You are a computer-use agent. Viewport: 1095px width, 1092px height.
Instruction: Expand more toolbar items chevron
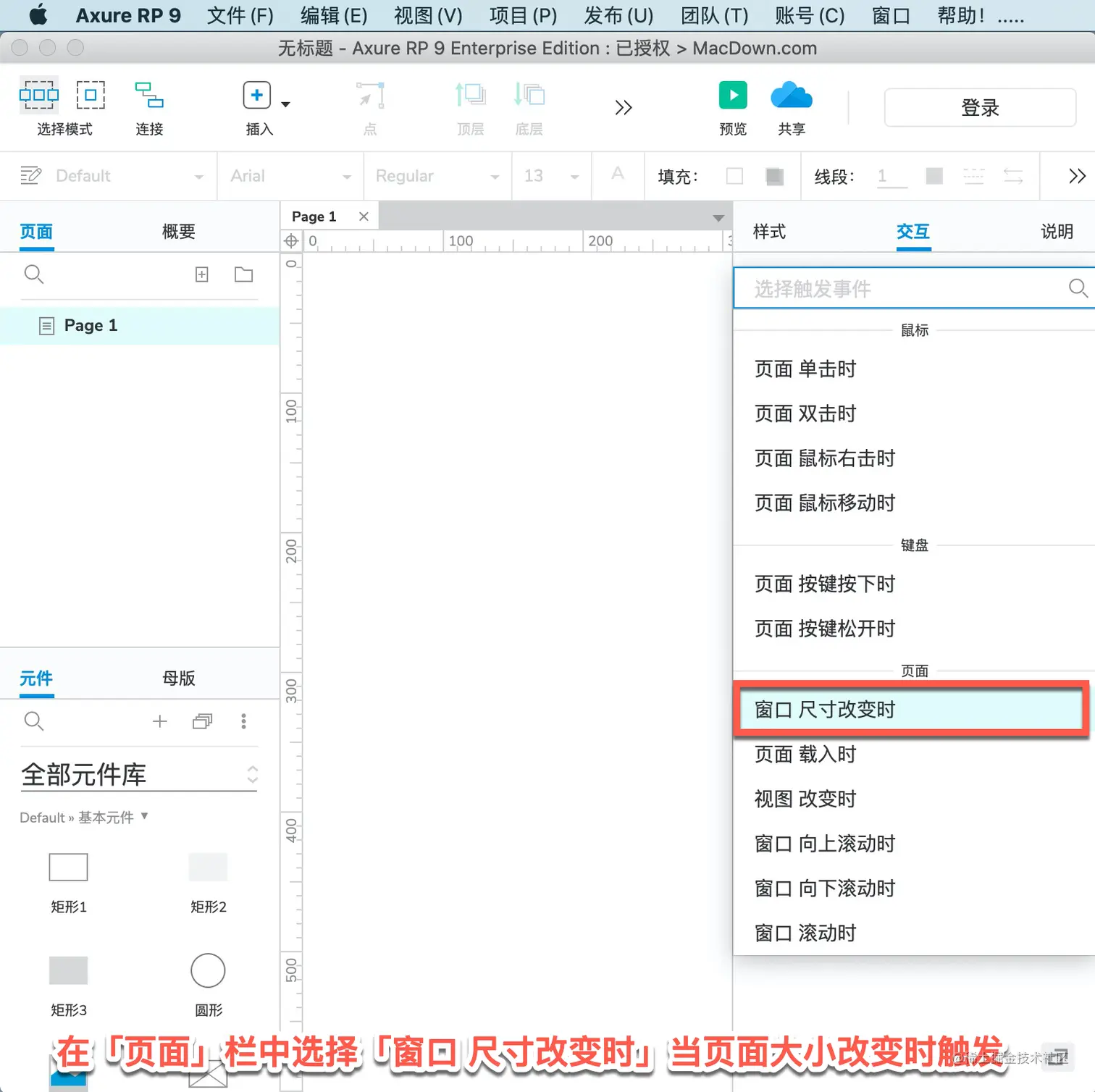click(624, 108)
